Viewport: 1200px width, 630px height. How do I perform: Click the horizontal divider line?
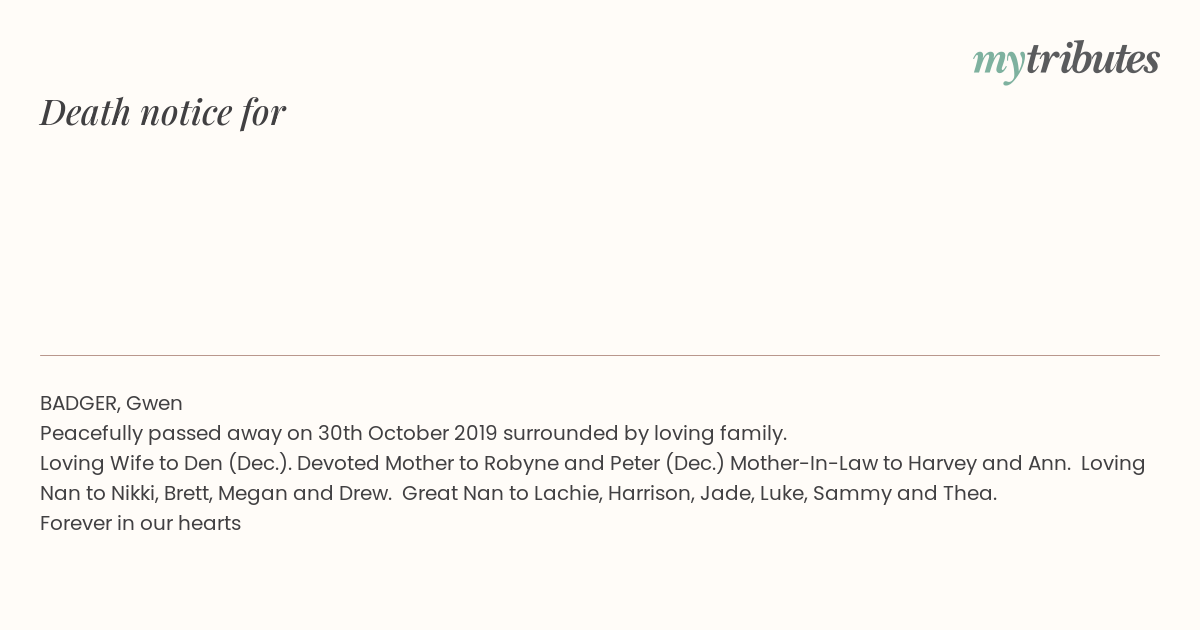[x=600, y=355]
